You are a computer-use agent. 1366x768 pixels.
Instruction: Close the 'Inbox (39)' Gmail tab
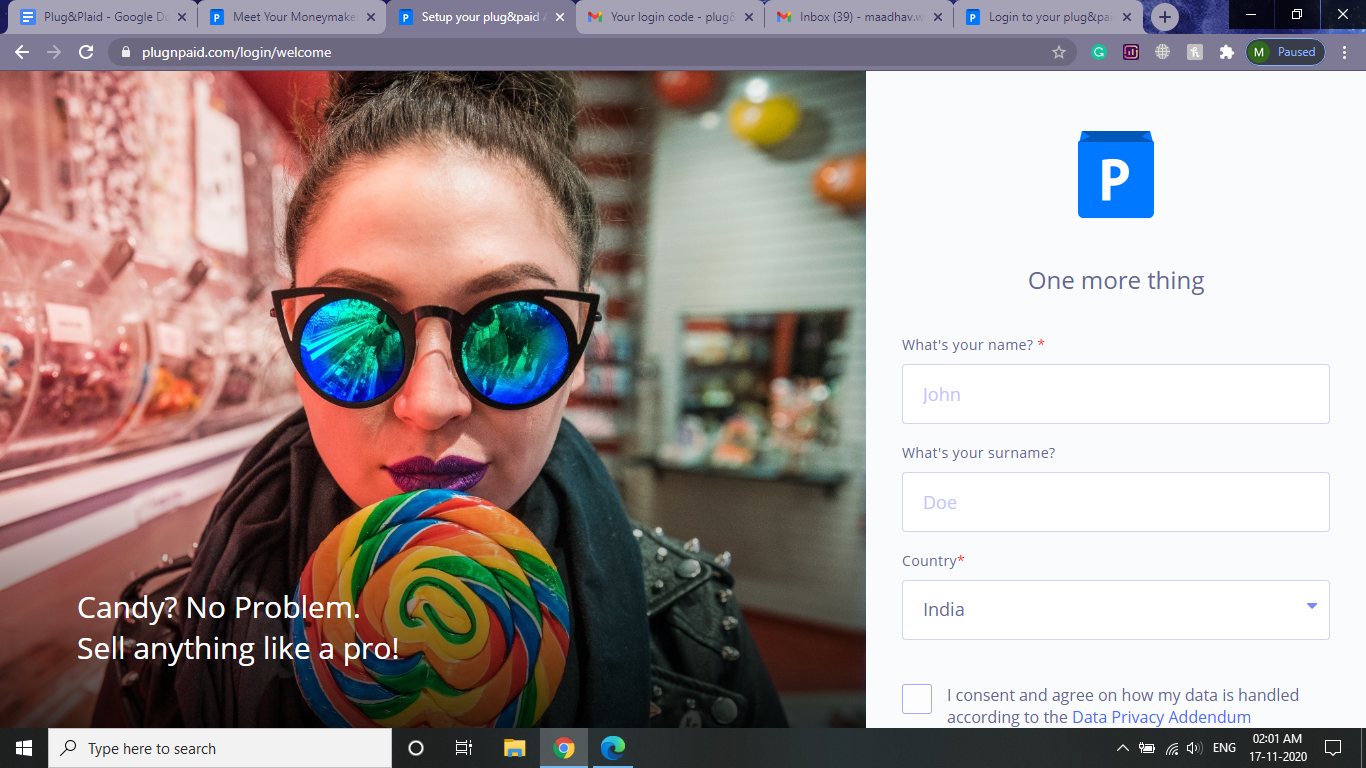coord(938,17)
